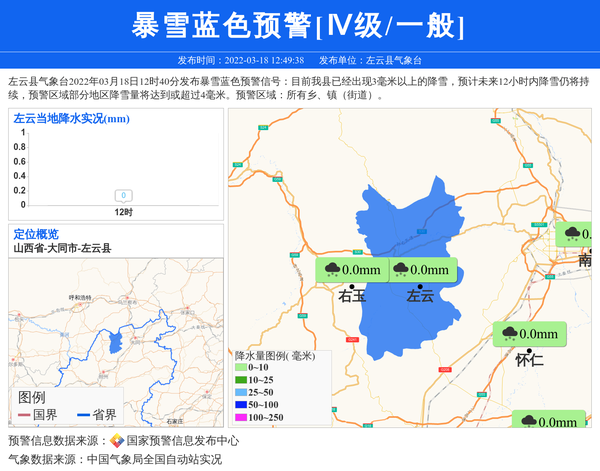Click the 省界 line symbol in legend
This screenshot has height=471, width=600.
click(84, 414)
